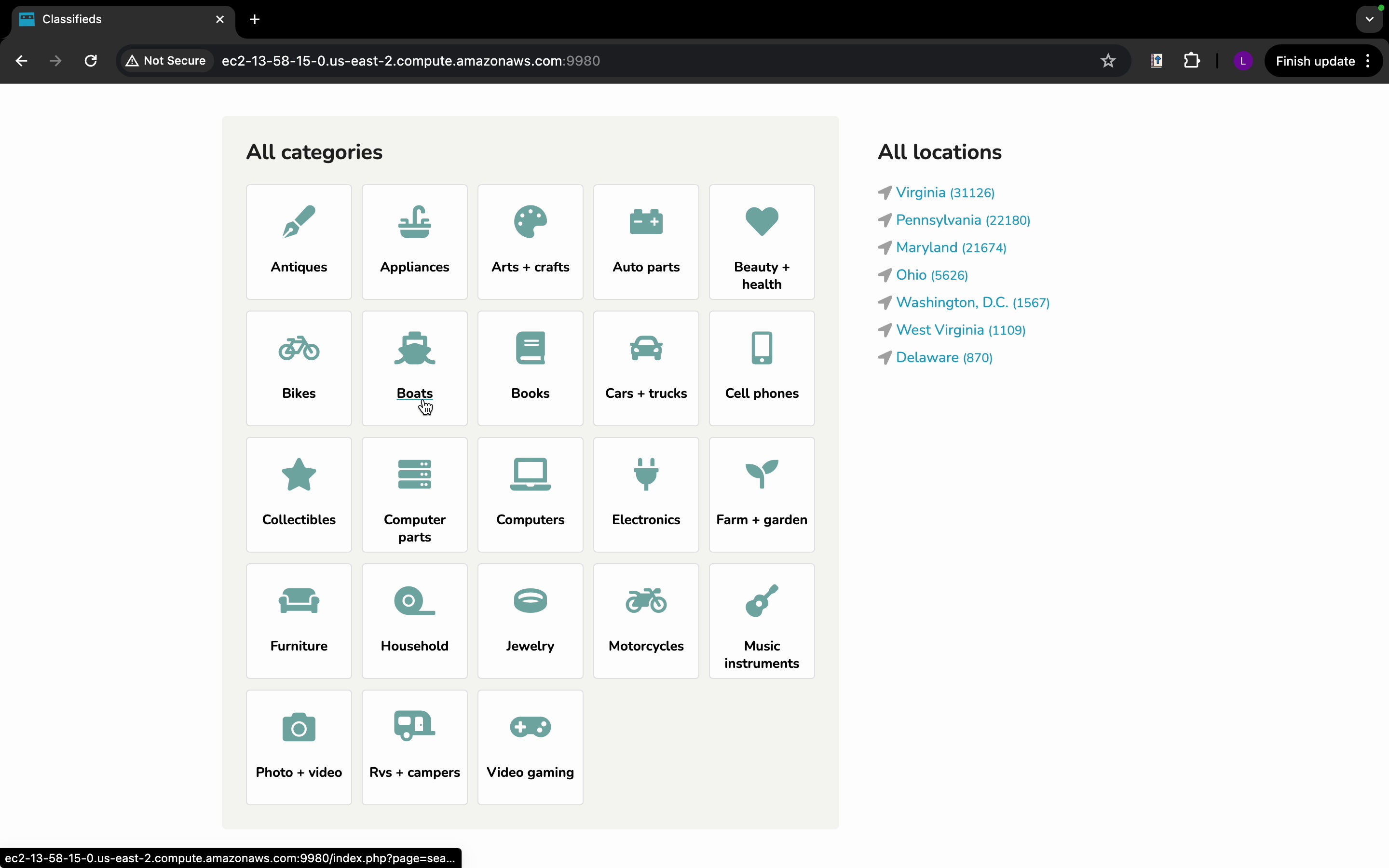
Task: Reload the page
Action: pyautogui.click(x=91, y=61)
